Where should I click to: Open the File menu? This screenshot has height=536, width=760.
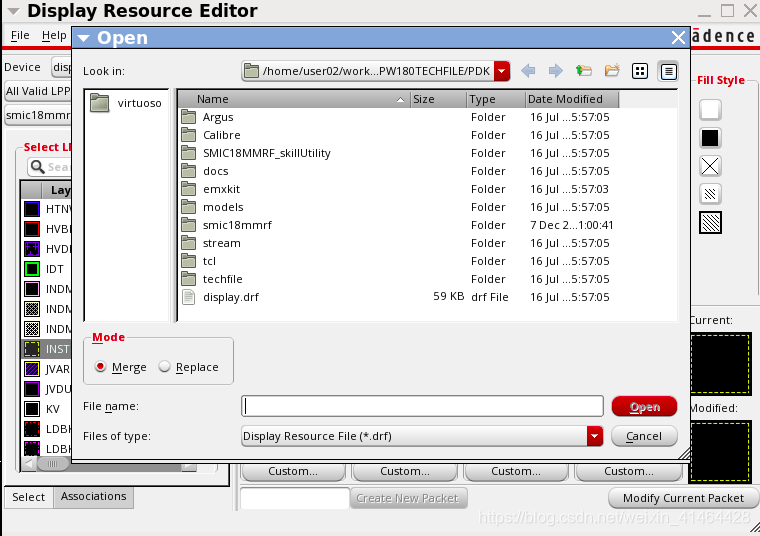point(20,35)
